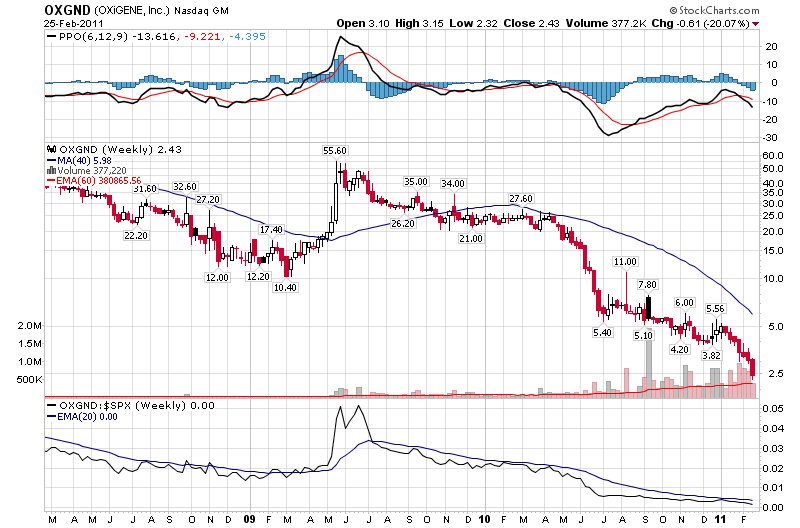Click the blue legend line before EMA(20)
The height and width of the screenshot is (528, 800).
click(51, 417)
